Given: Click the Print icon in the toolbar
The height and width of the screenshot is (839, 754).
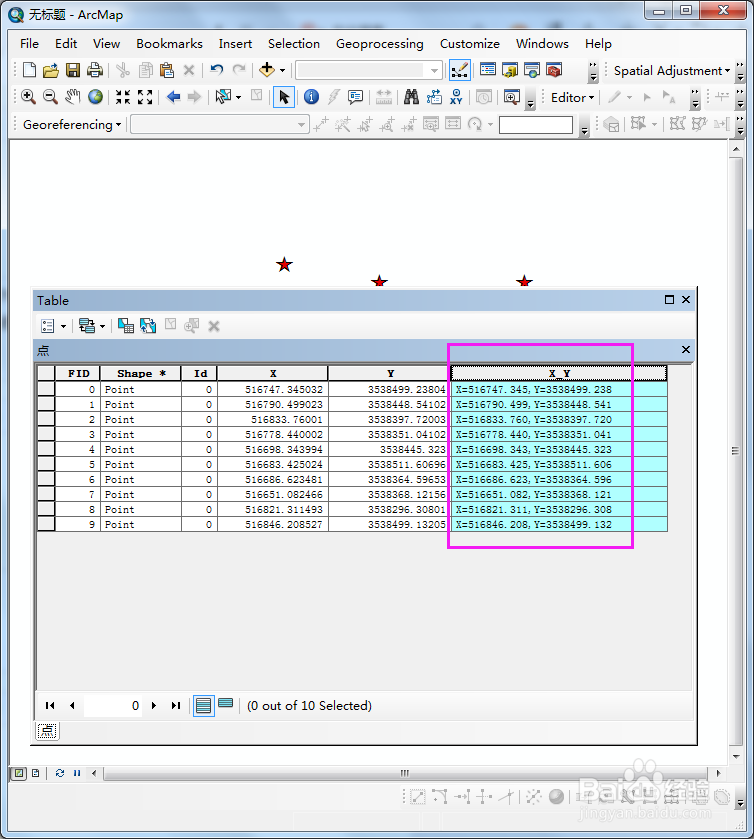Looking at the screenshot, I should (x=95, y=70).
